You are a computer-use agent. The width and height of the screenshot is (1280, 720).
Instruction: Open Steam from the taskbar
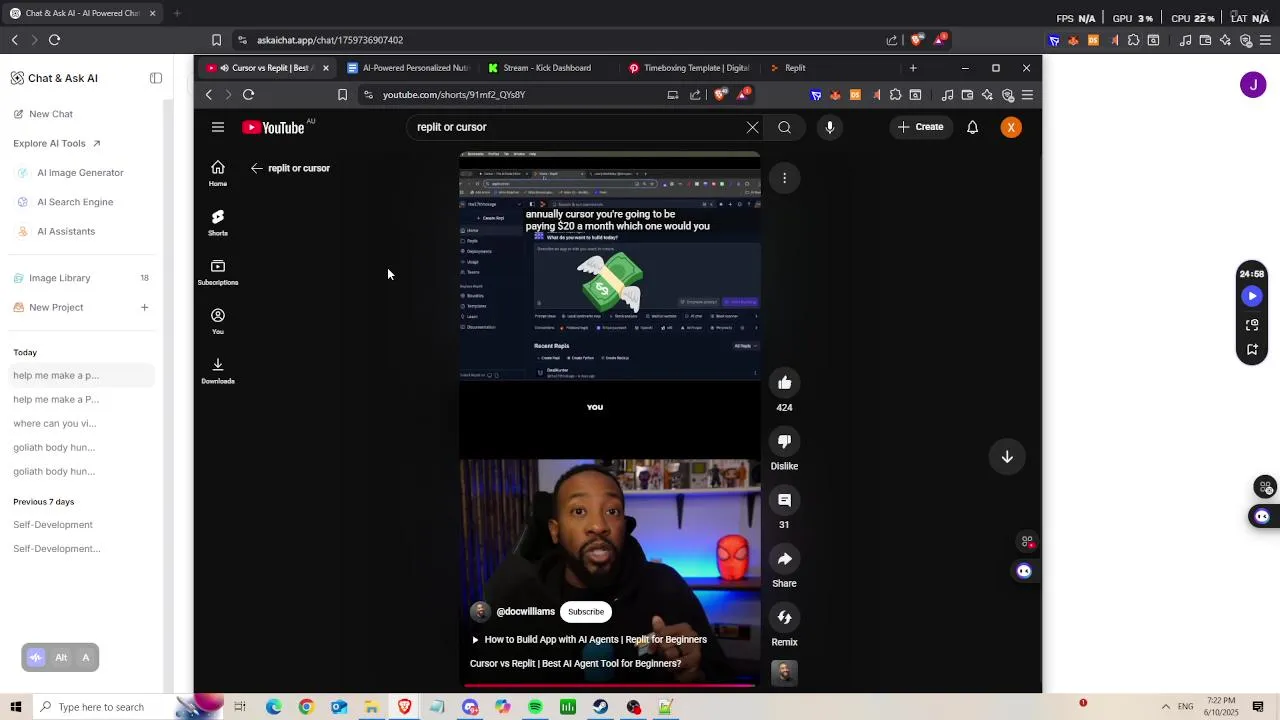600,707
